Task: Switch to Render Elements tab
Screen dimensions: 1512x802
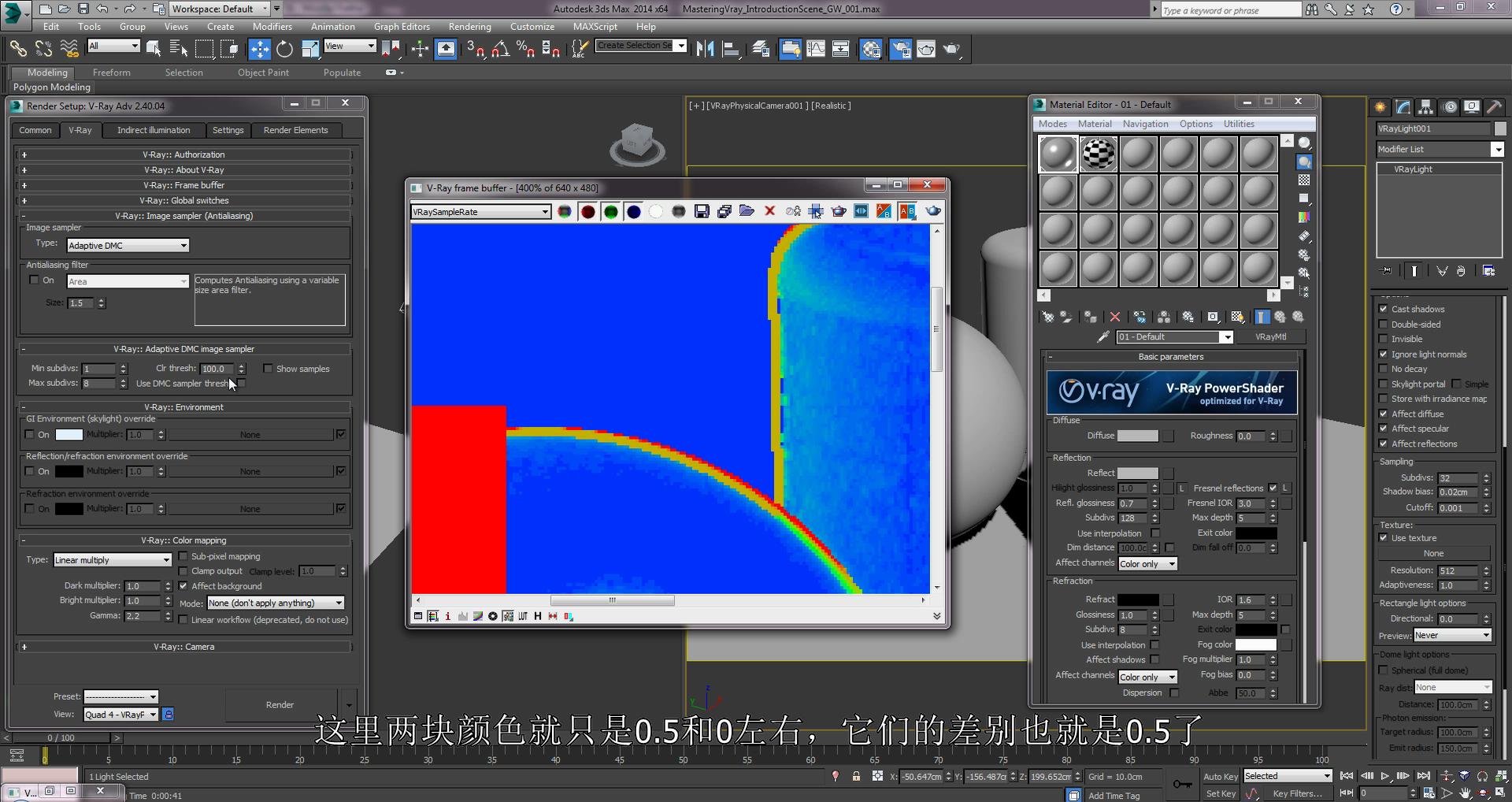Action: click(295, 130)
